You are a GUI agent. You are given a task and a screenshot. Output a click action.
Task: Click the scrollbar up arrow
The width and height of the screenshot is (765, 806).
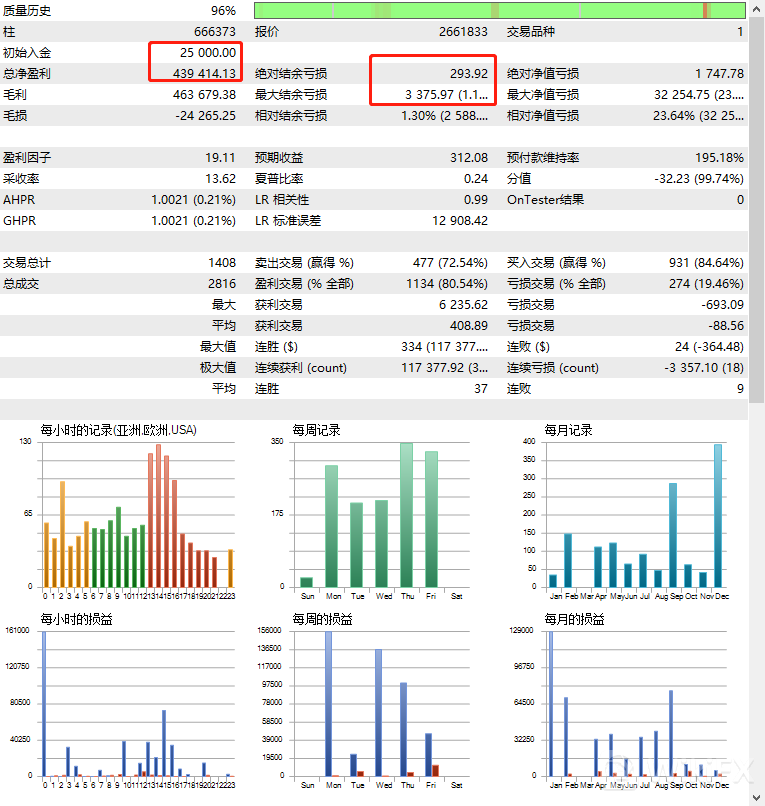coord(756,8)
